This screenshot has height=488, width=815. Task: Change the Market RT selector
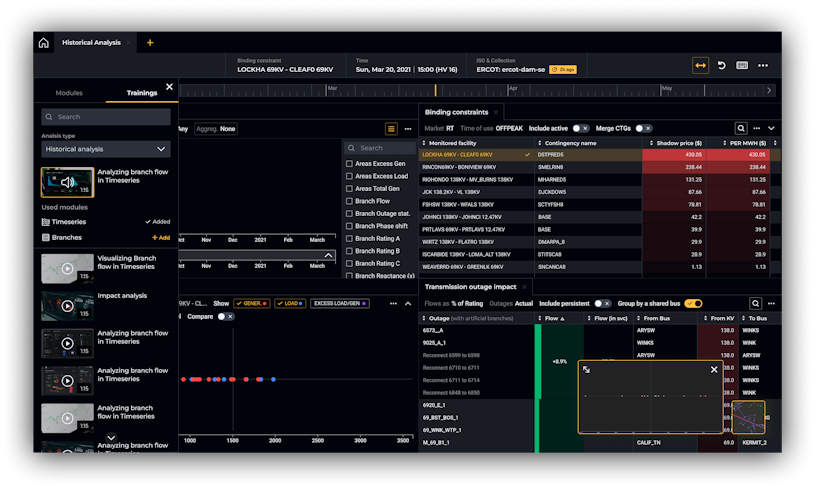[439, 128]
